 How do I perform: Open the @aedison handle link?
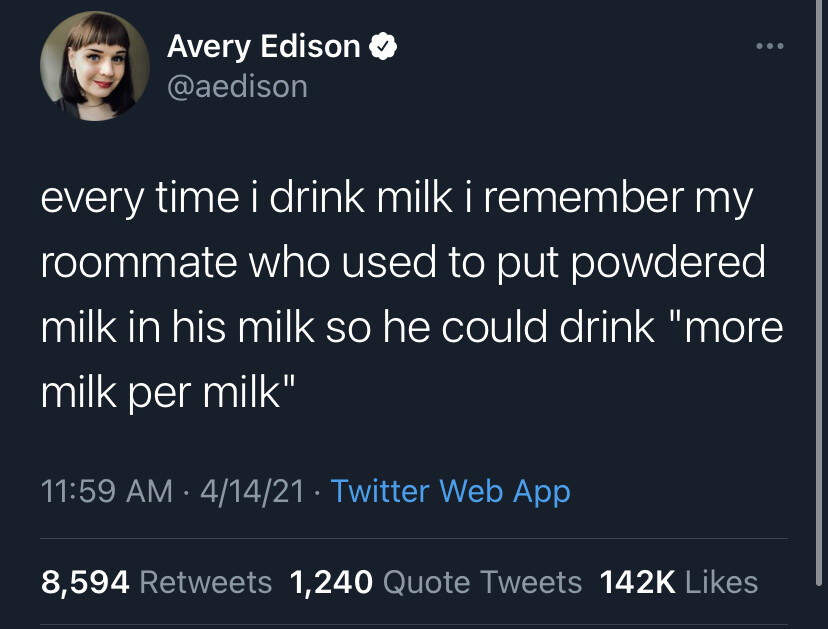point(237,87)
